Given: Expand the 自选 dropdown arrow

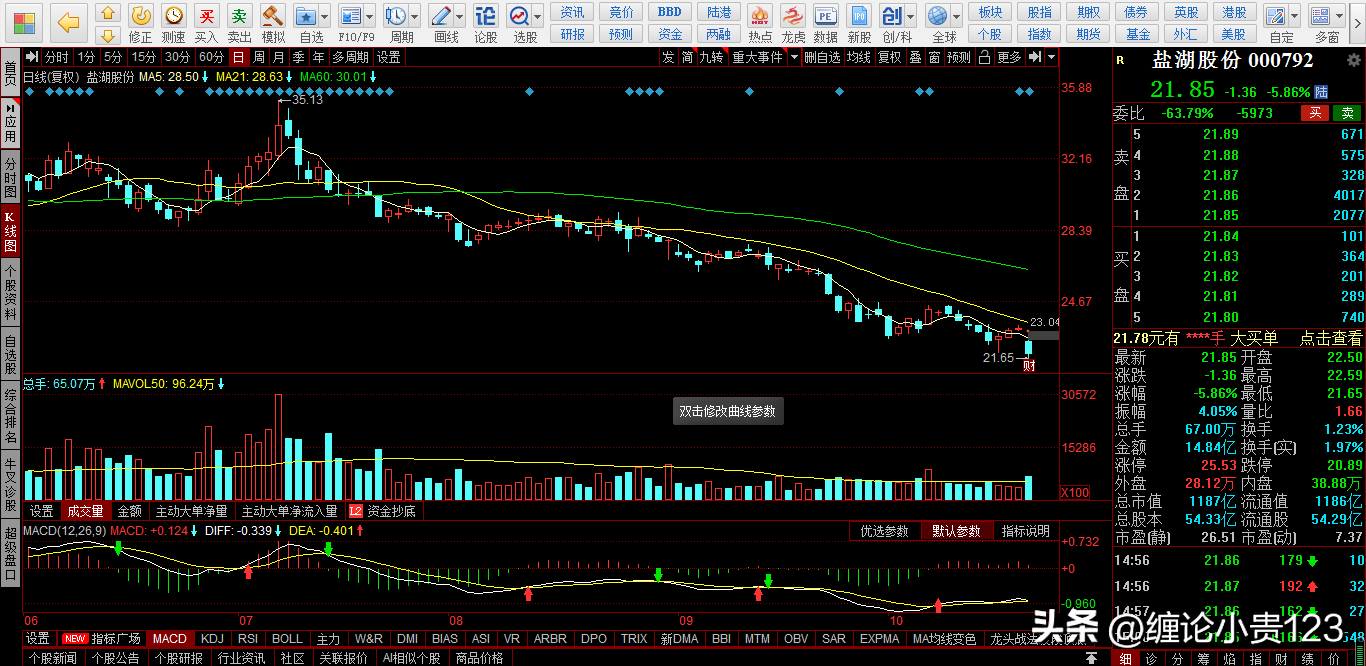Looking at the screenshot, I should click(326, 16).
